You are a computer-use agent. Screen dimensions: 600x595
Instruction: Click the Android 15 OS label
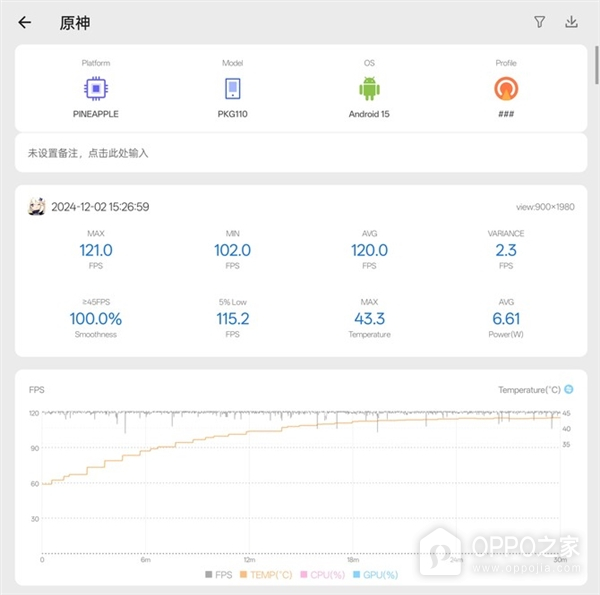[x=369, y=114]
